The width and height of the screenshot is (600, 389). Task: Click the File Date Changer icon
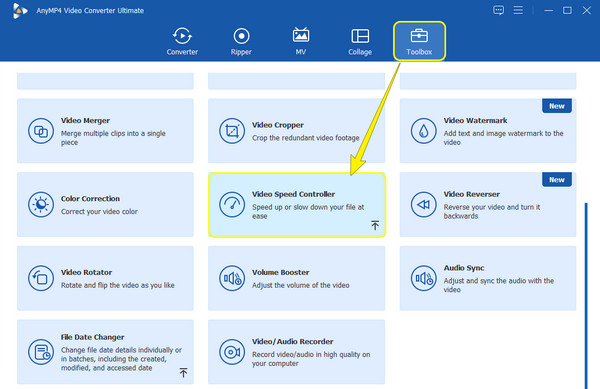pos(41,352)
